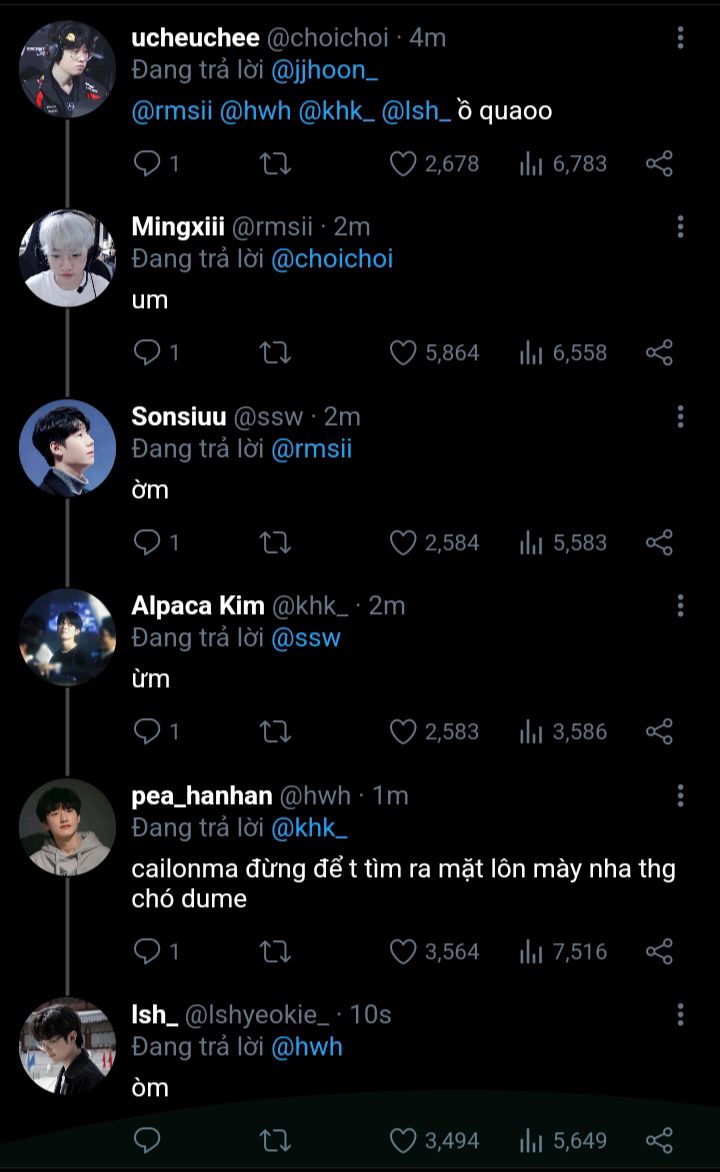Screen dimensions: 720x1172
Task: Open @choichoi link in Mingxiii's reply
Action: pyautogui.click(x=332, y=259)
